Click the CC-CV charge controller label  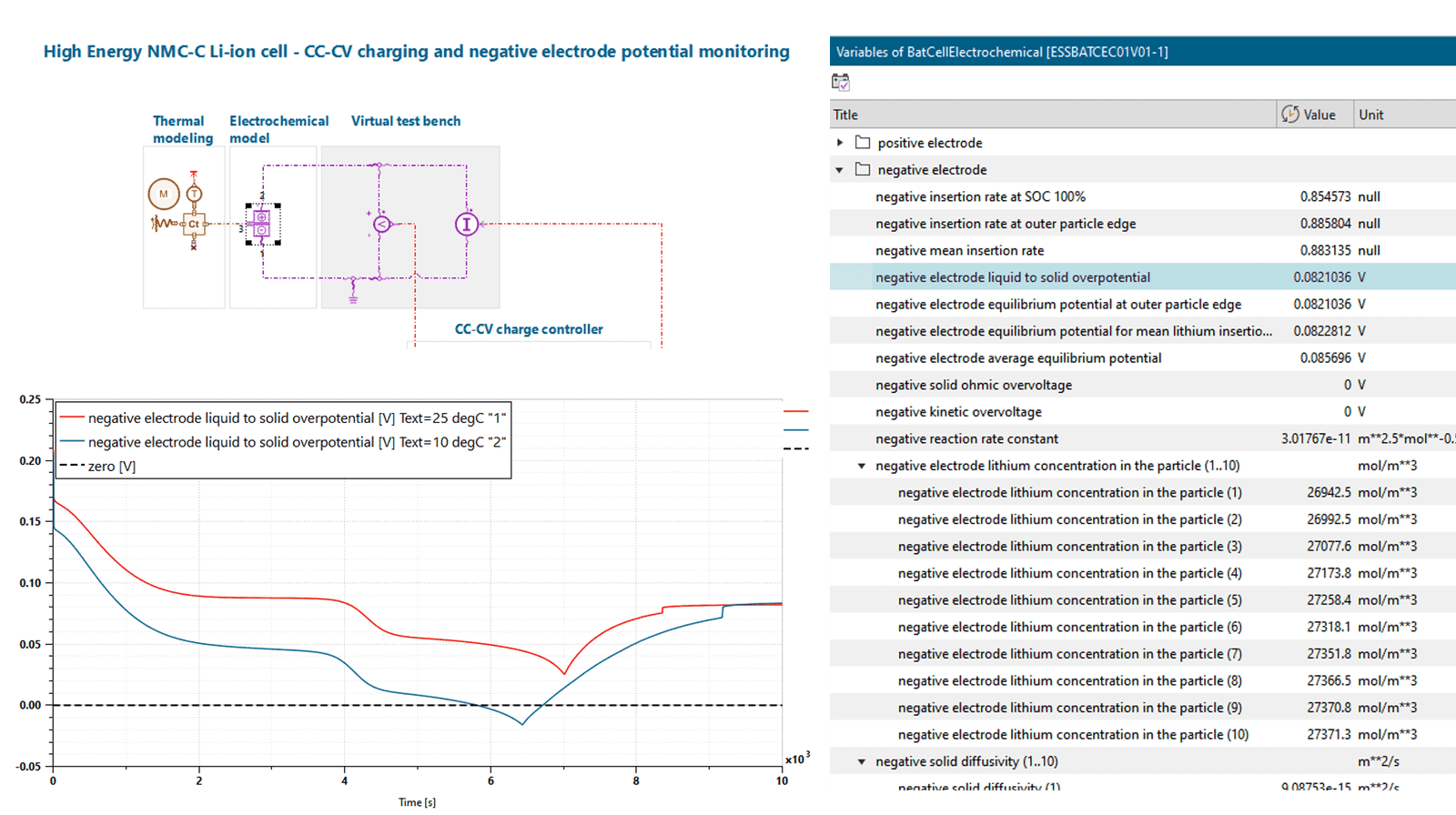click(529, 329)
